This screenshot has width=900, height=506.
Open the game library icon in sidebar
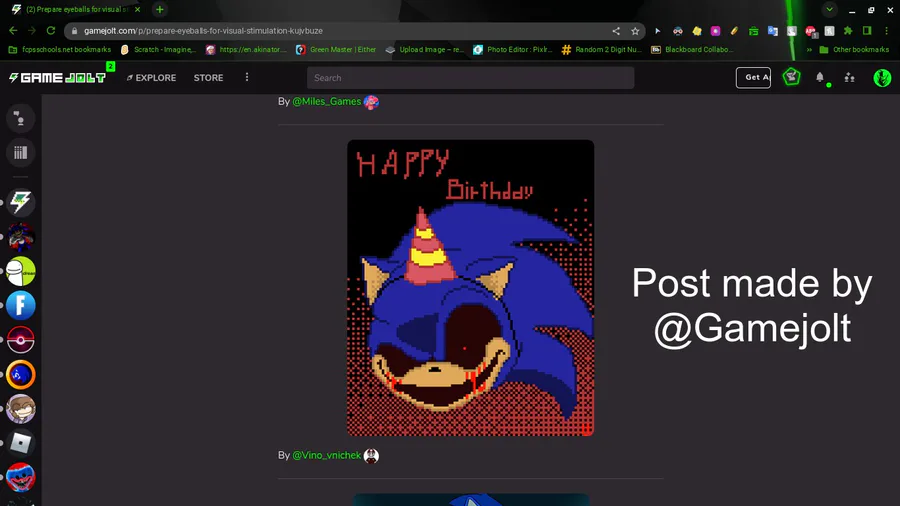pos(21,153)
